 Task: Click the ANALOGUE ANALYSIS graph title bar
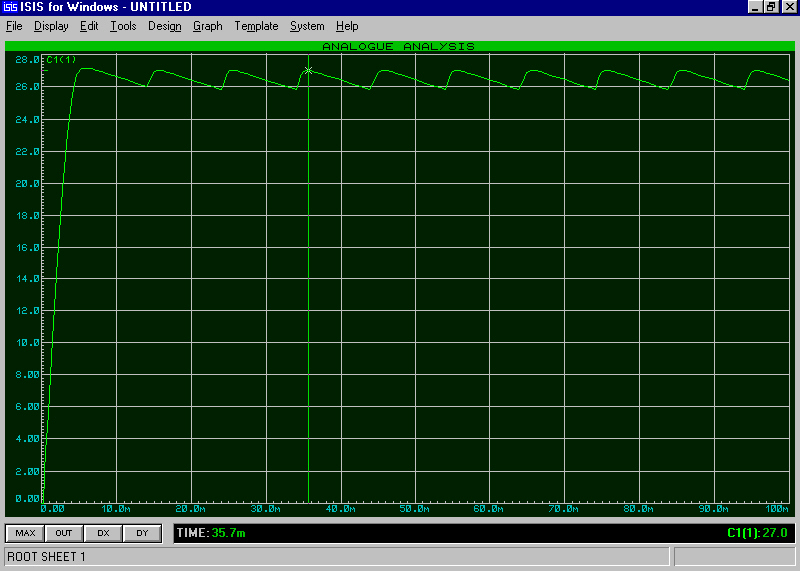click(398, 46)
